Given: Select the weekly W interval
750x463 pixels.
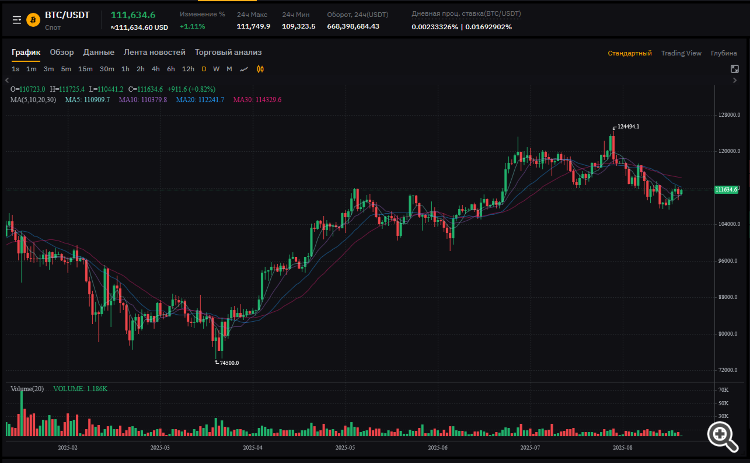Looking at the screenshot, I should click(216, 69).
